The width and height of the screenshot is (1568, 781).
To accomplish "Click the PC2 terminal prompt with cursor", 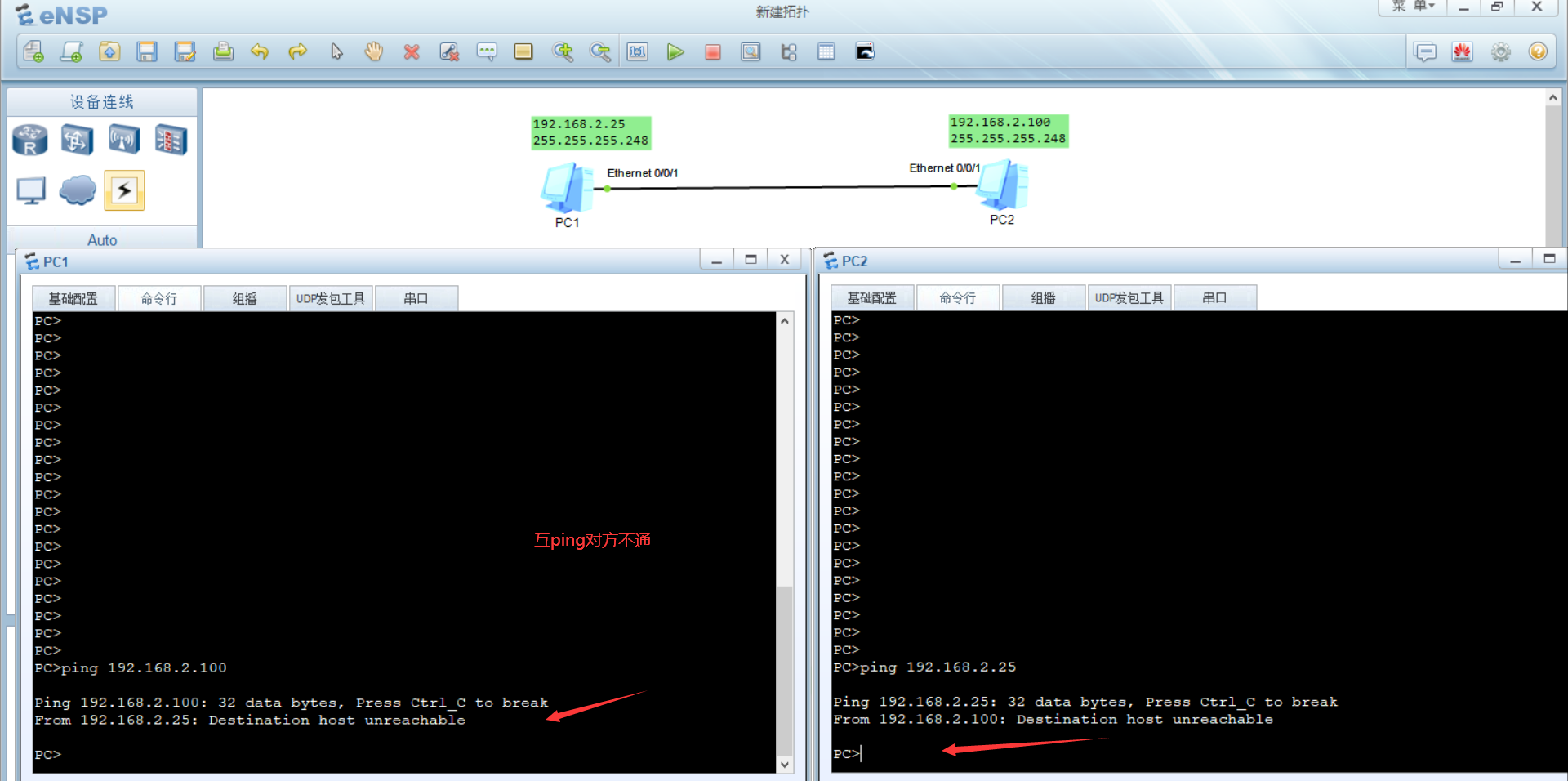I will 847,754.
